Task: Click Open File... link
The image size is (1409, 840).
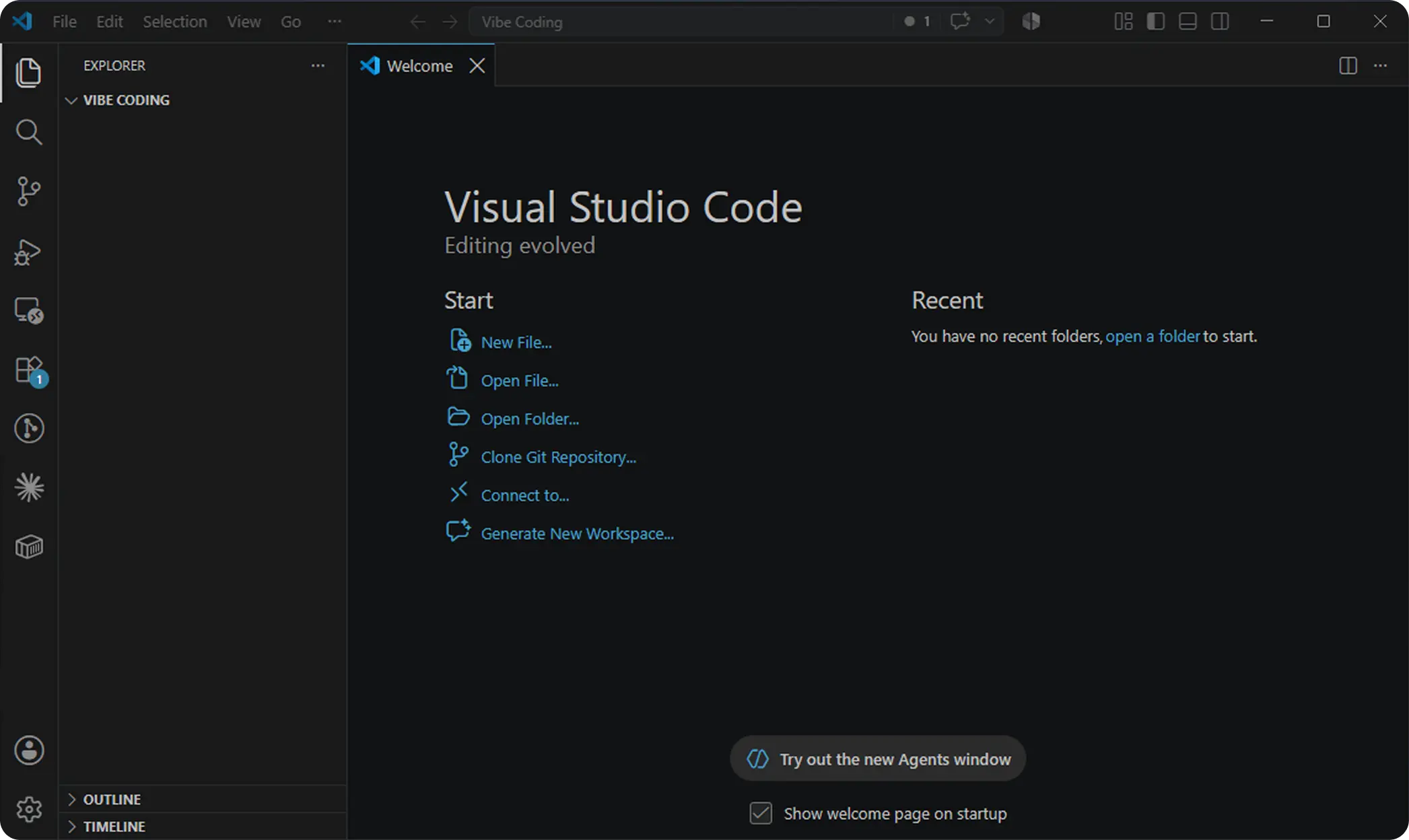Action: pos(520,380)
